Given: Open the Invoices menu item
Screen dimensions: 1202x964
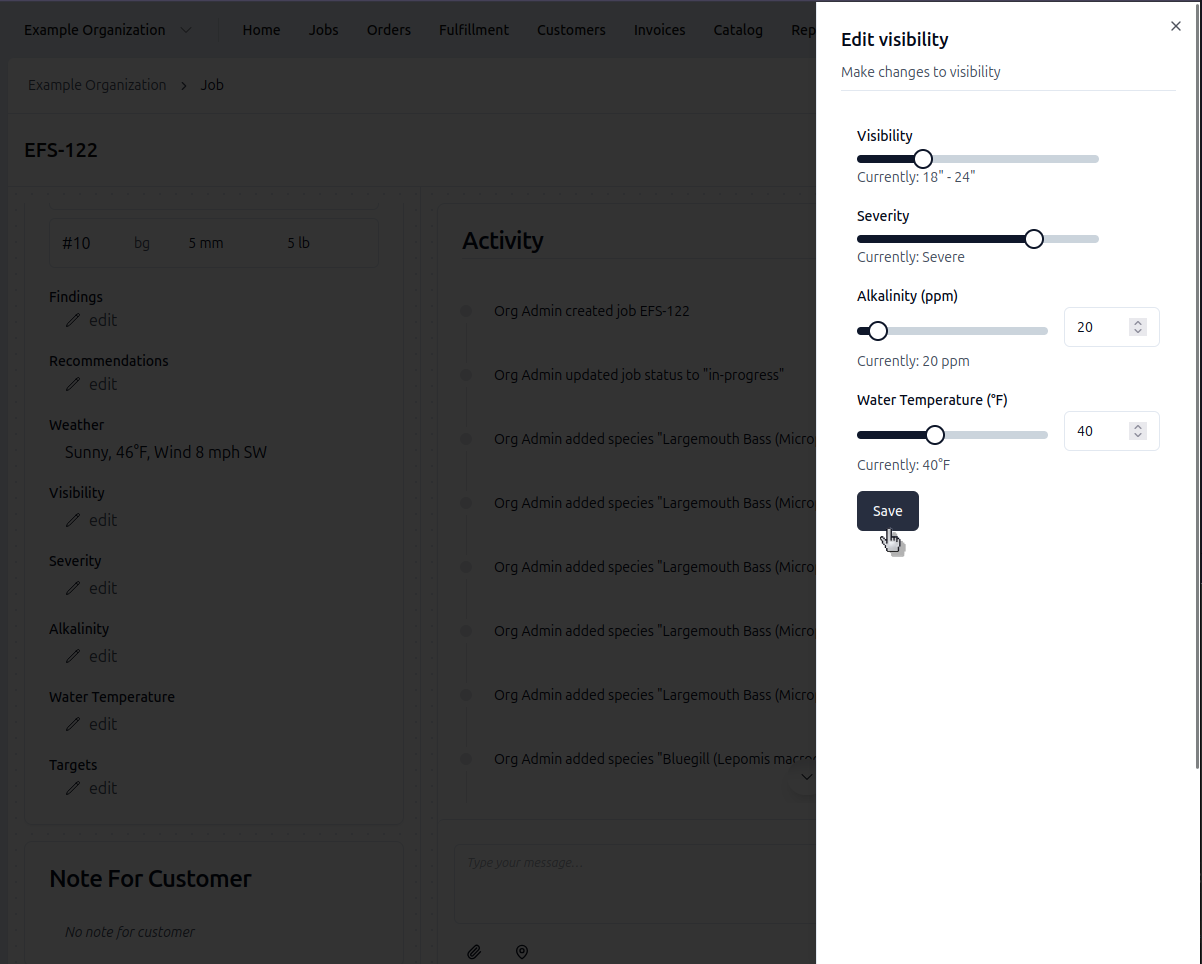Looking at the screenshot, I should 659,30.
